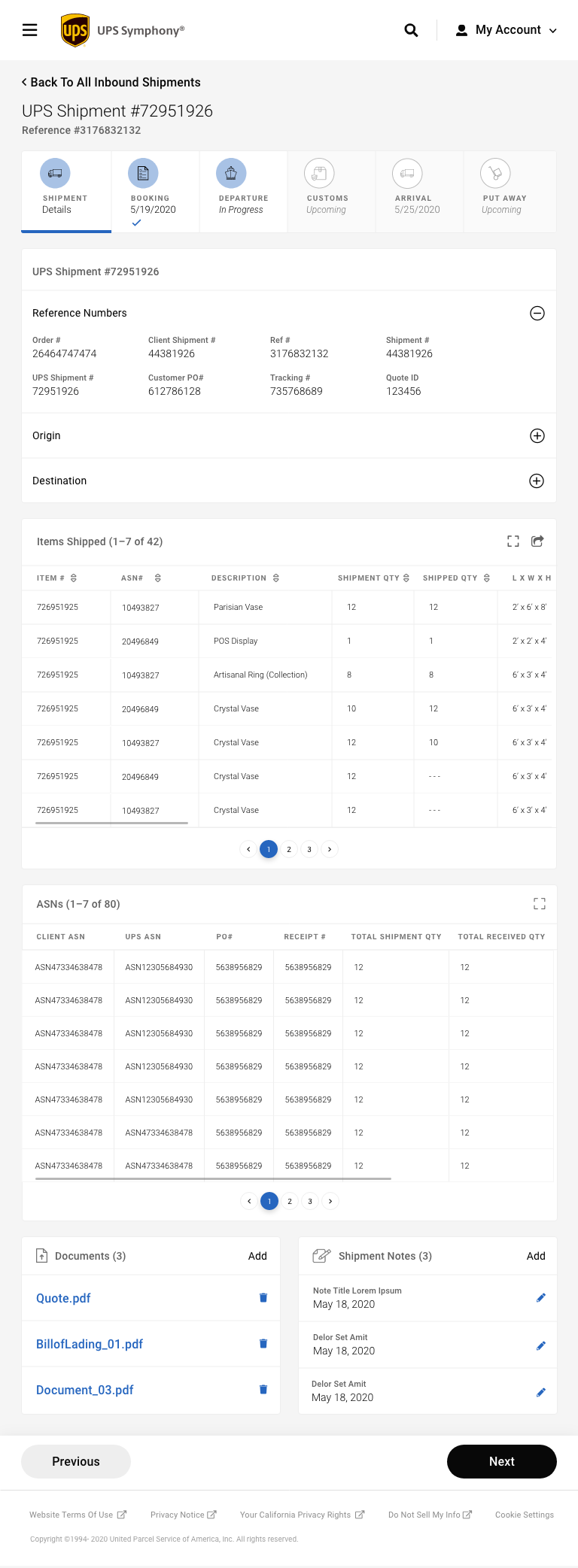Click the Items Shipped horizontal scrollbar
The height and width of the screenshot is (1568, 578).
(x=111, y=823)
